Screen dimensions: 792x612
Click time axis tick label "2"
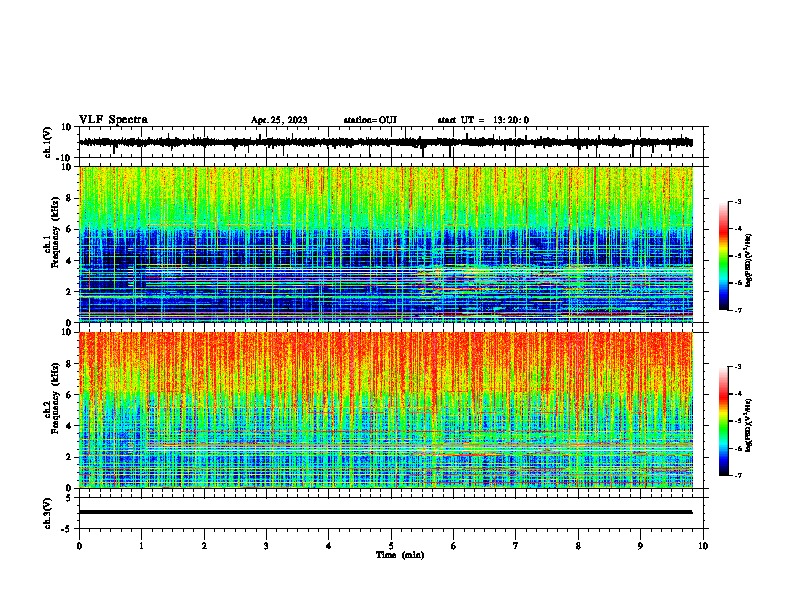[204, 546]
